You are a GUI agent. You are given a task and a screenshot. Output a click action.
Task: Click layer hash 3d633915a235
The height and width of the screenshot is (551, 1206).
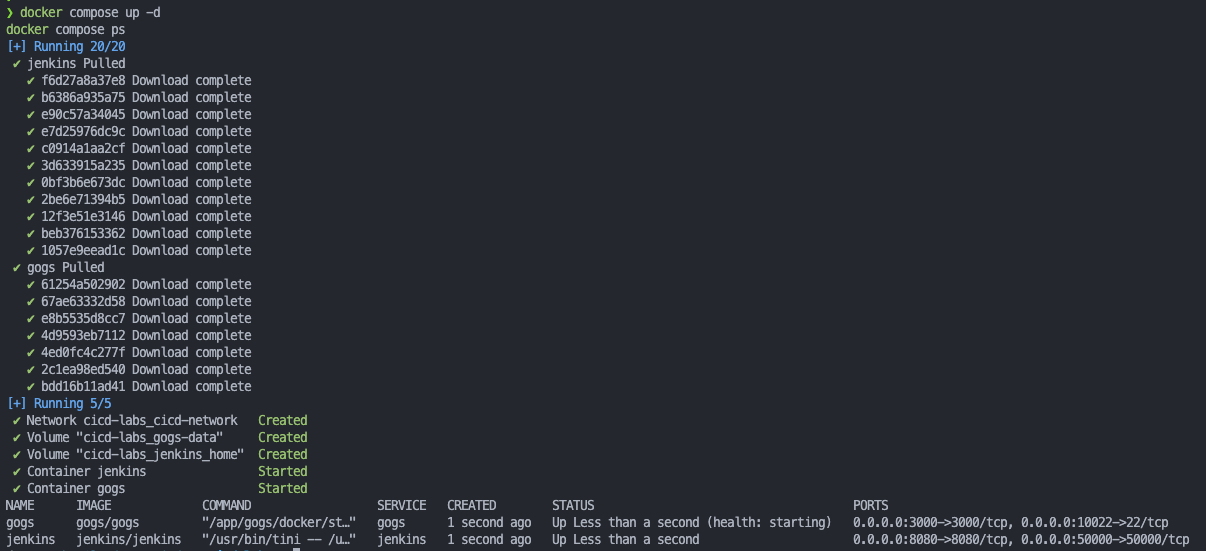point(83,165)
